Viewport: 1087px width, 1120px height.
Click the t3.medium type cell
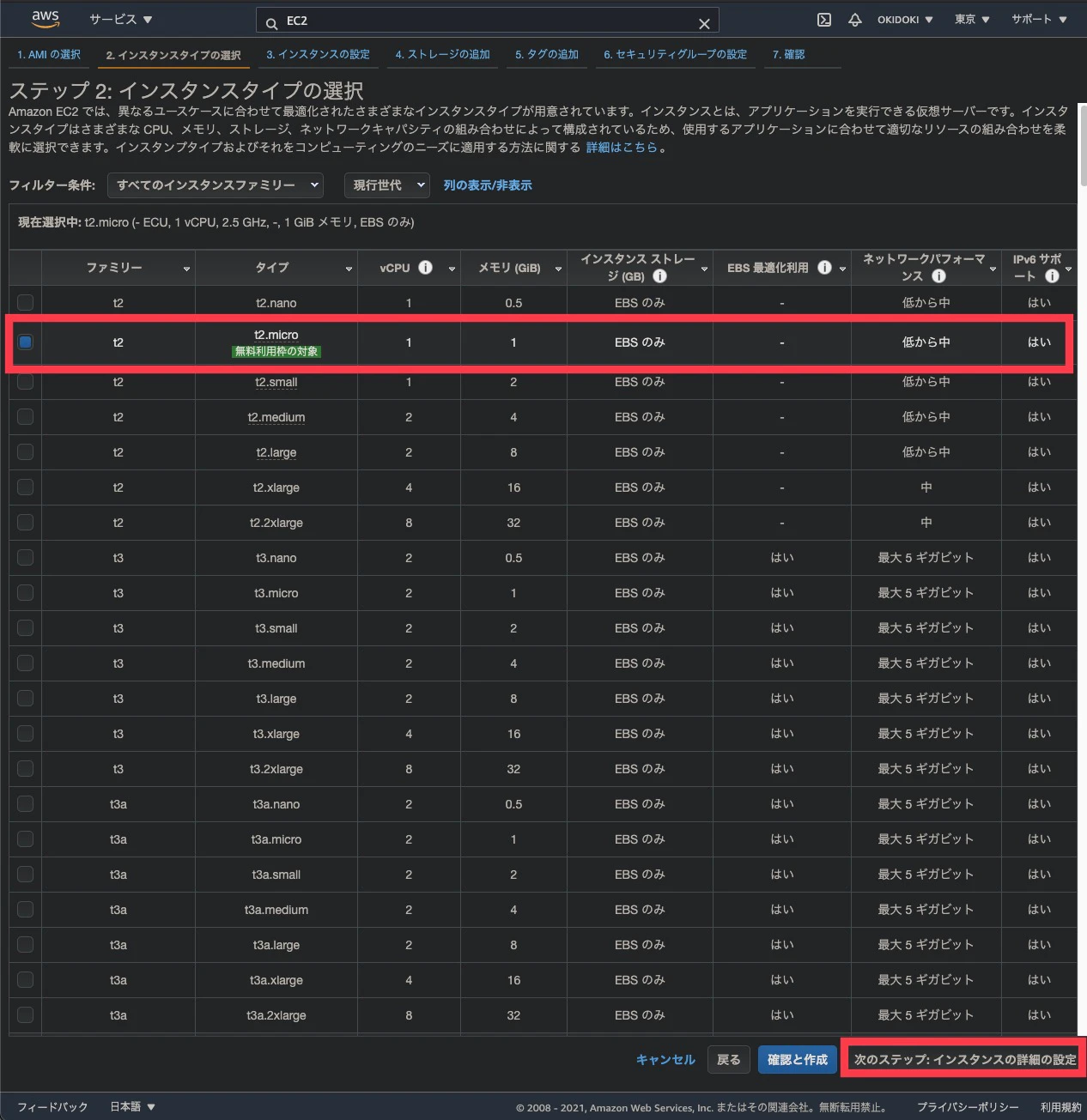[x=276, y=663]
